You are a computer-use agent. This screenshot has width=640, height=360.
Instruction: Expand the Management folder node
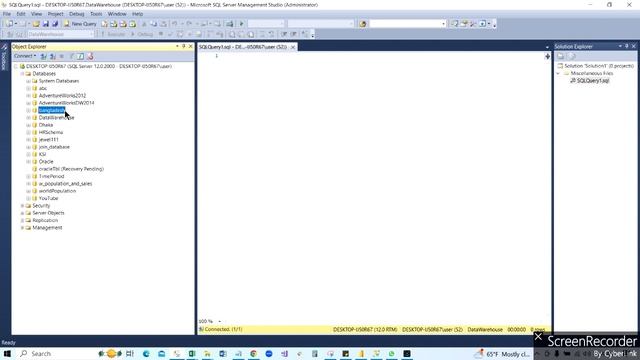[x=22, y=228]
